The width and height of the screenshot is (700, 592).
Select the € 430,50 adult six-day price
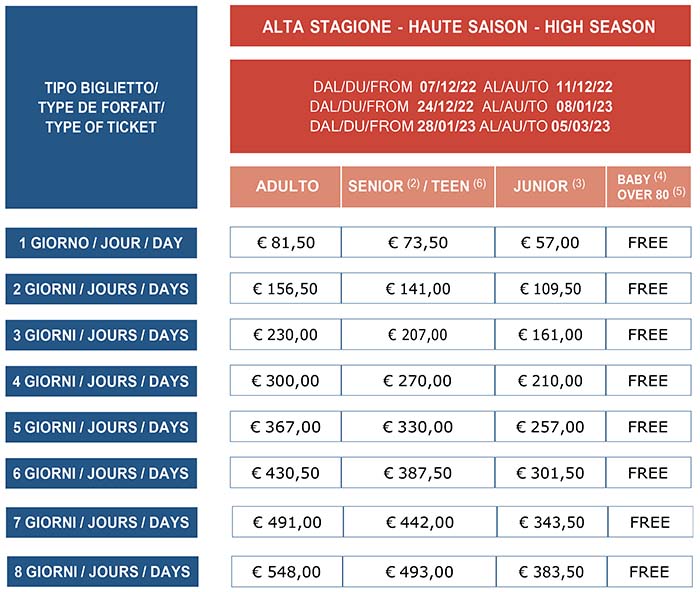click(286, 473)
